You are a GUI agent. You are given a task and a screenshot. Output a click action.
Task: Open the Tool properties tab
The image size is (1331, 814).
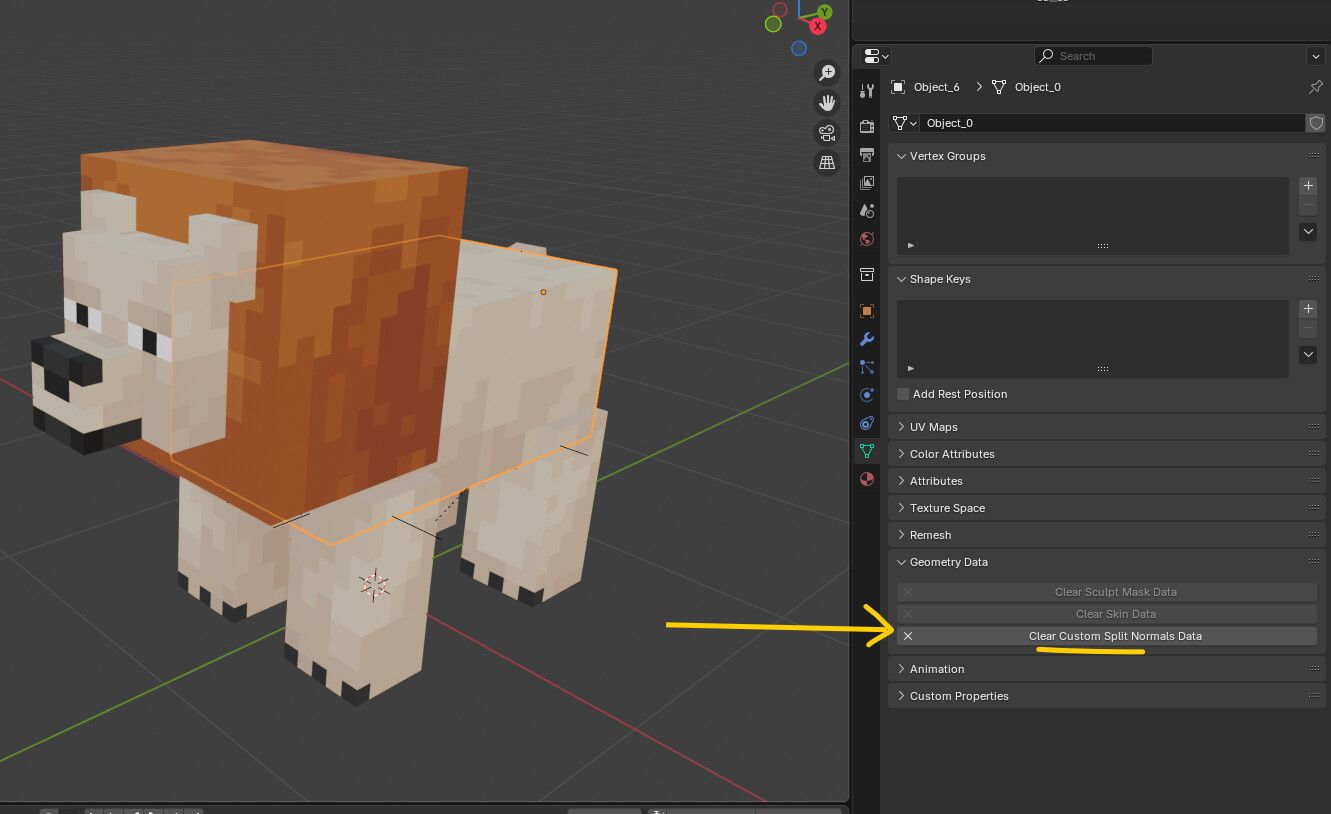tap(867, 91)
